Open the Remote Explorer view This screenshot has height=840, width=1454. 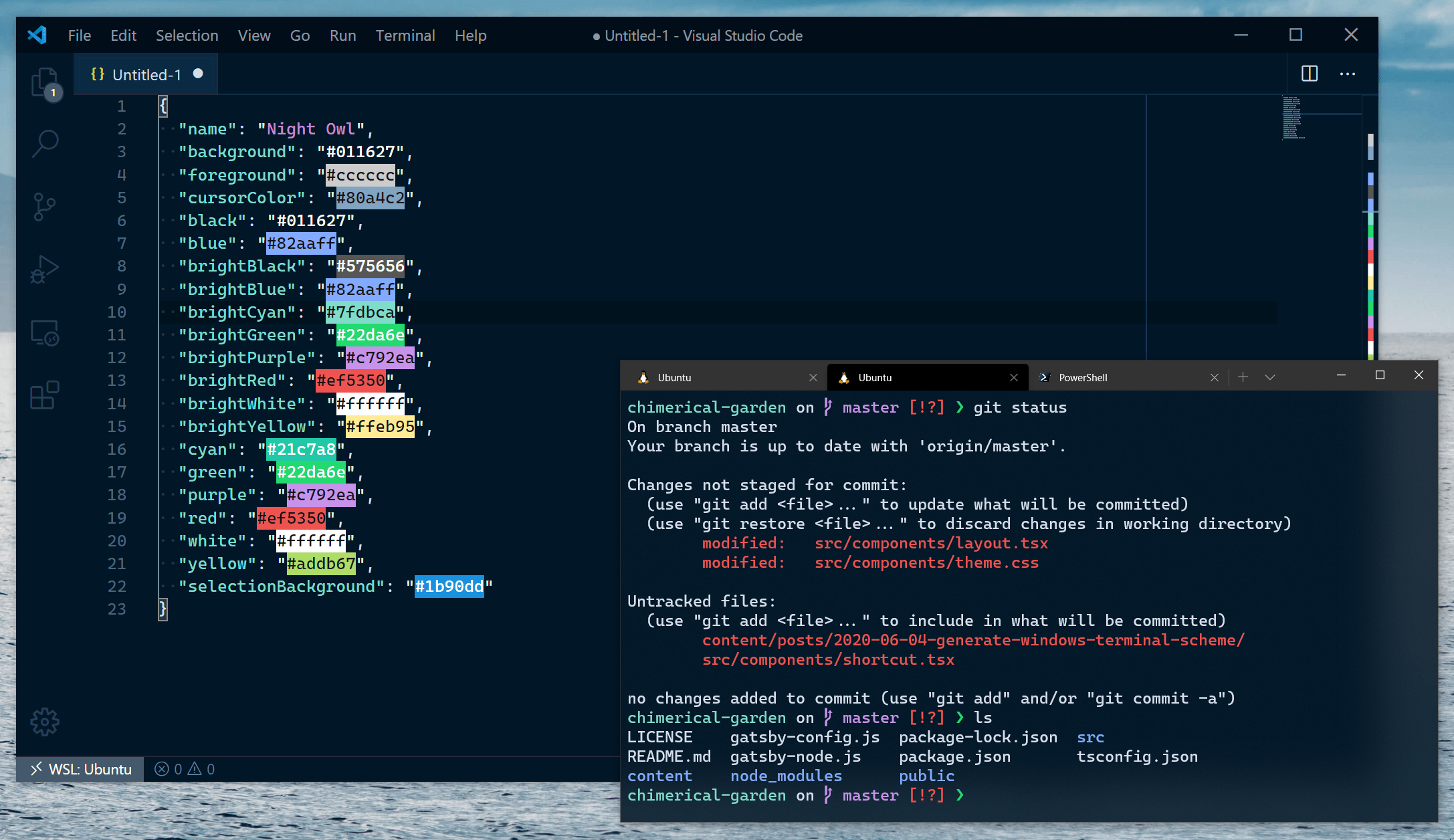(45, 332)
